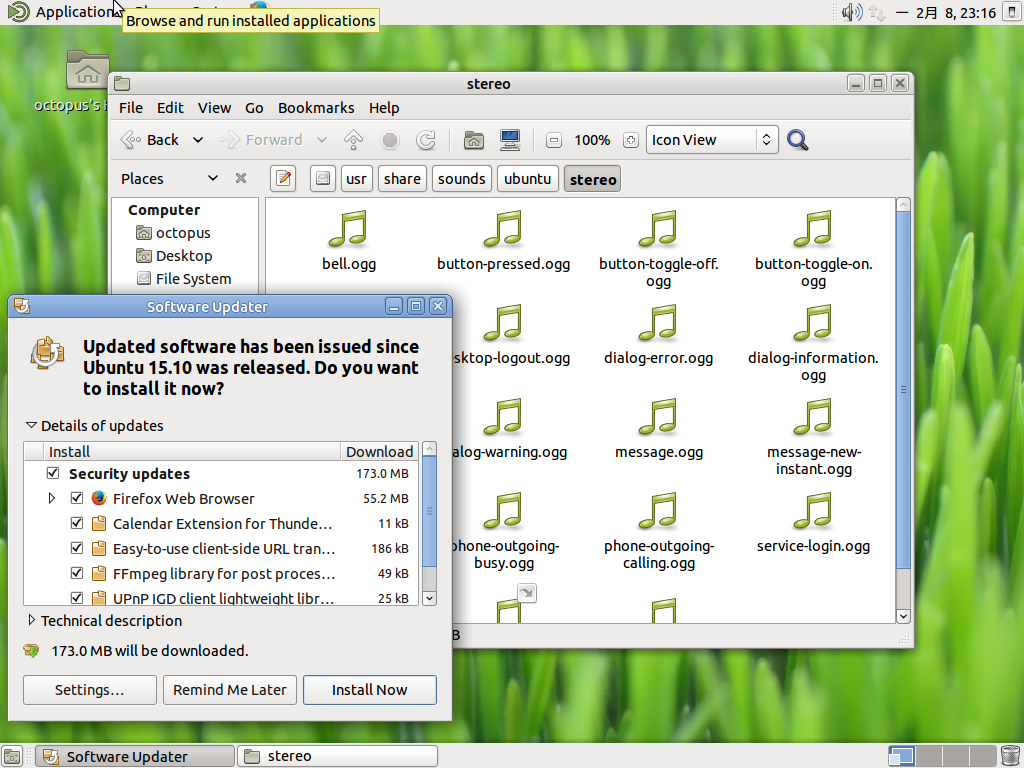This screenshot has width=1024, height=768.
Task: Select the message.ogg file icon
Action: pos(658,417)
